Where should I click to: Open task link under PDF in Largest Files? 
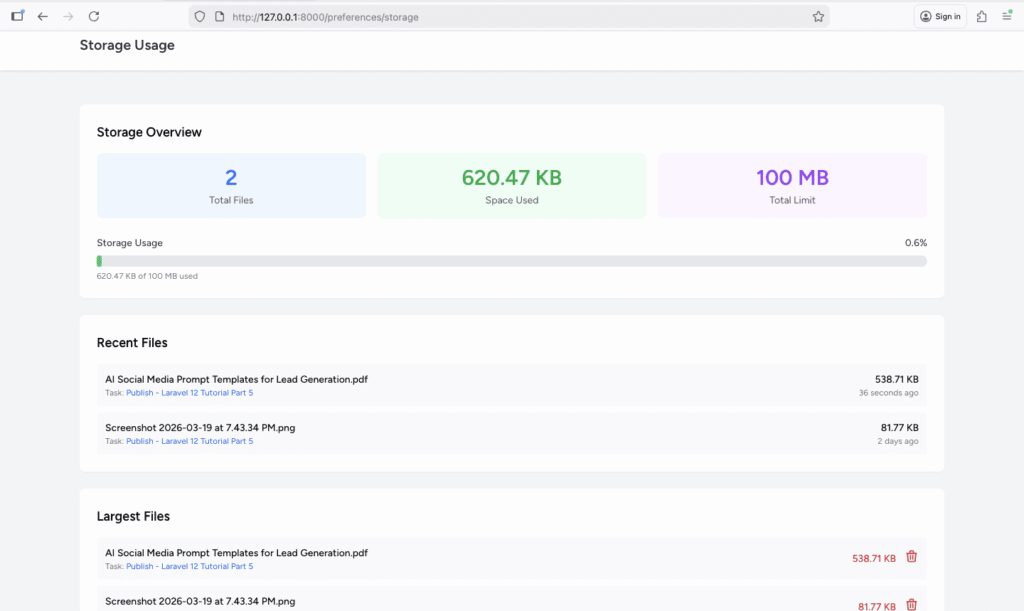click(189, 566)
